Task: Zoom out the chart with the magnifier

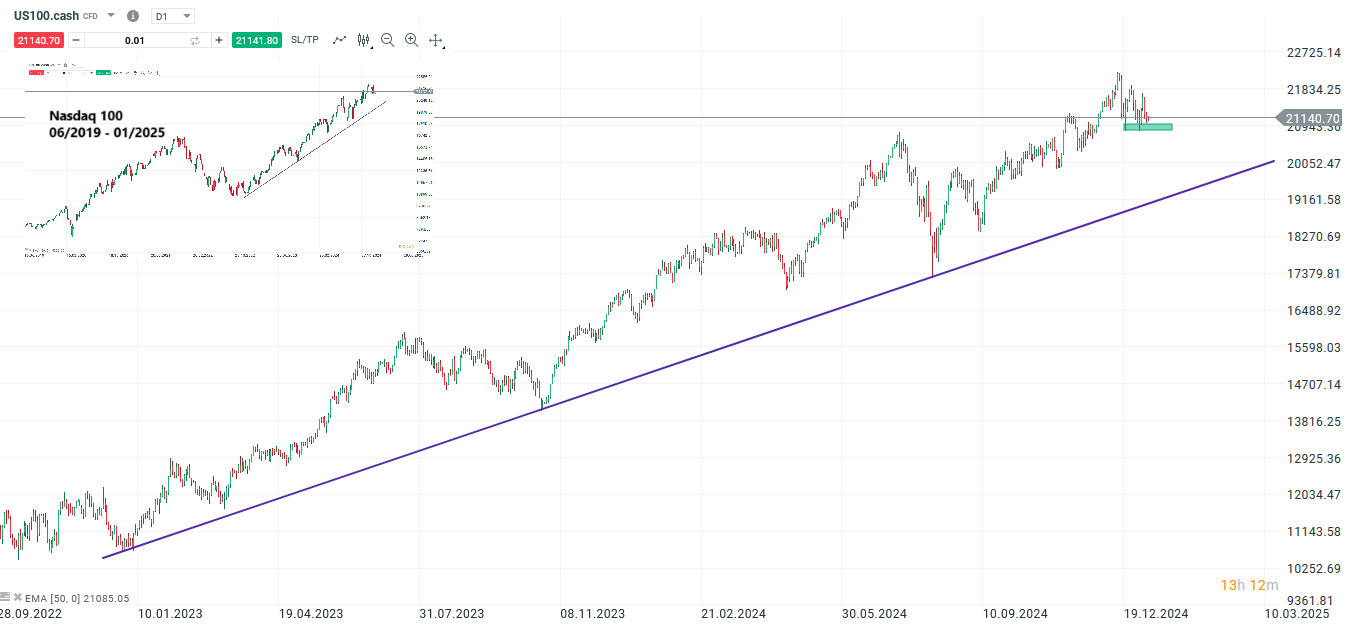Action: tap(388, 40)
